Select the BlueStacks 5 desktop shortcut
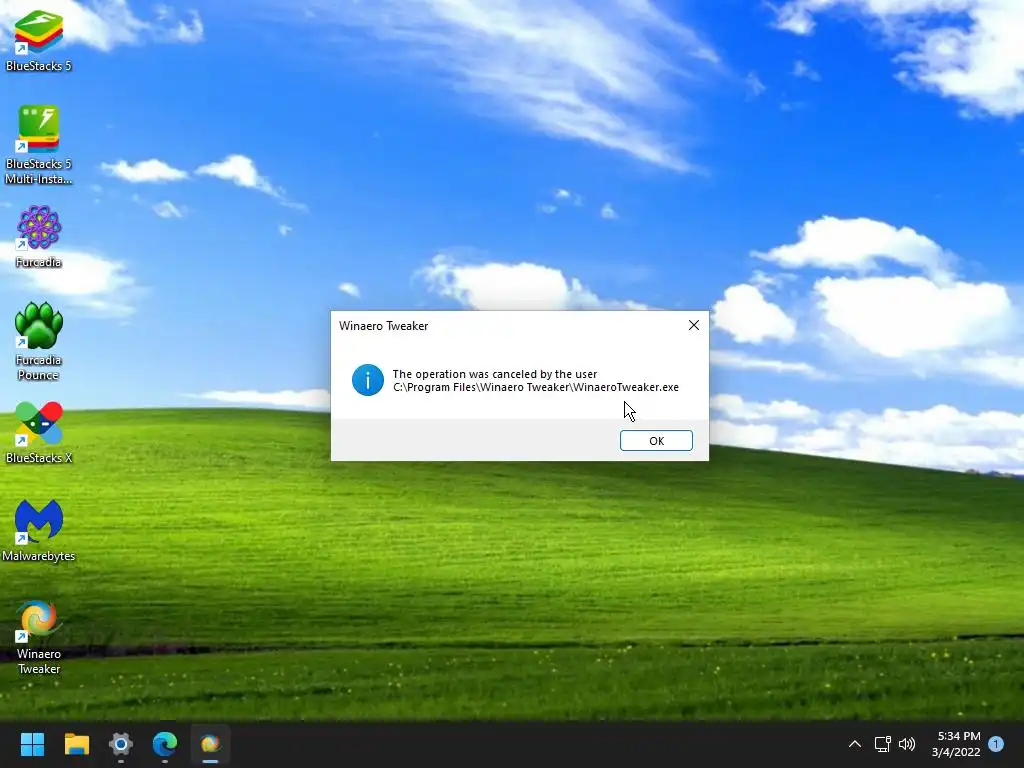This screenshot has height=768, width=1024. 39,40
